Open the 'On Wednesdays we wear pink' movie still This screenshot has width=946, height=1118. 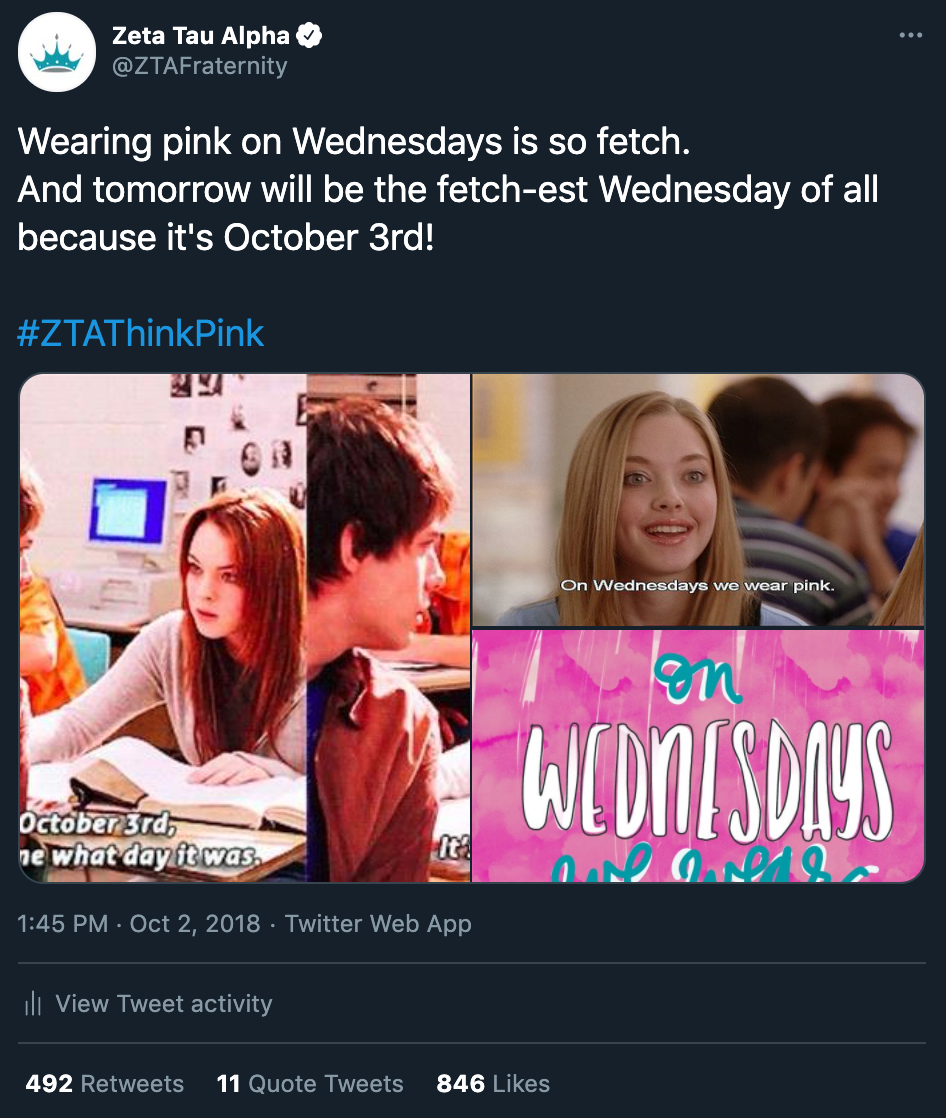click(699, 500)
